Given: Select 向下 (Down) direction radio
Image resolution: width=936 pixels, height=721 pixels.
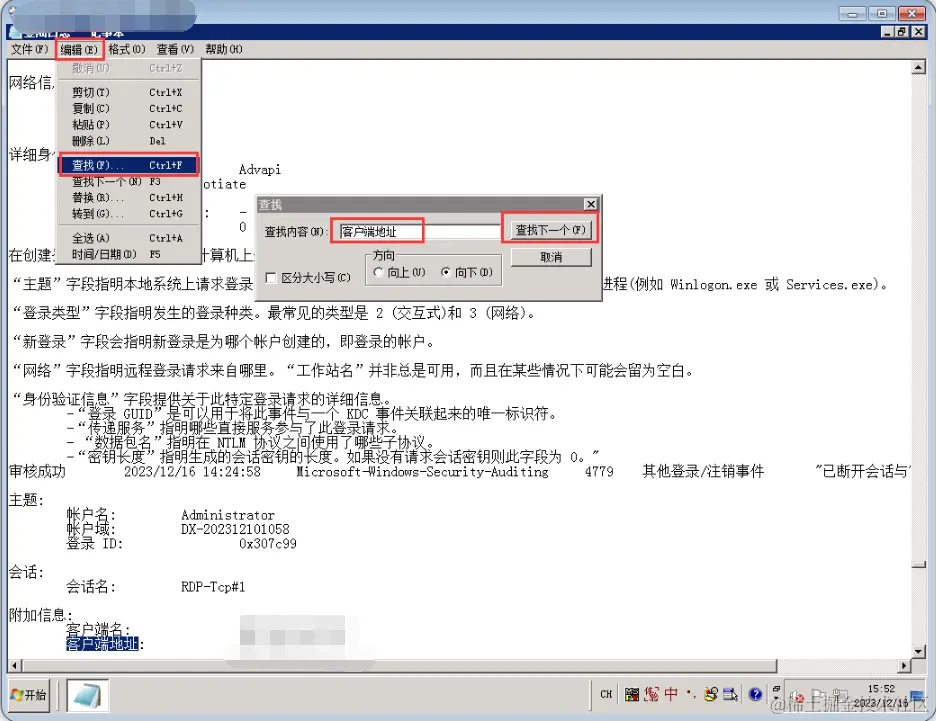Looking at the screenshot, I should point(467,272).
